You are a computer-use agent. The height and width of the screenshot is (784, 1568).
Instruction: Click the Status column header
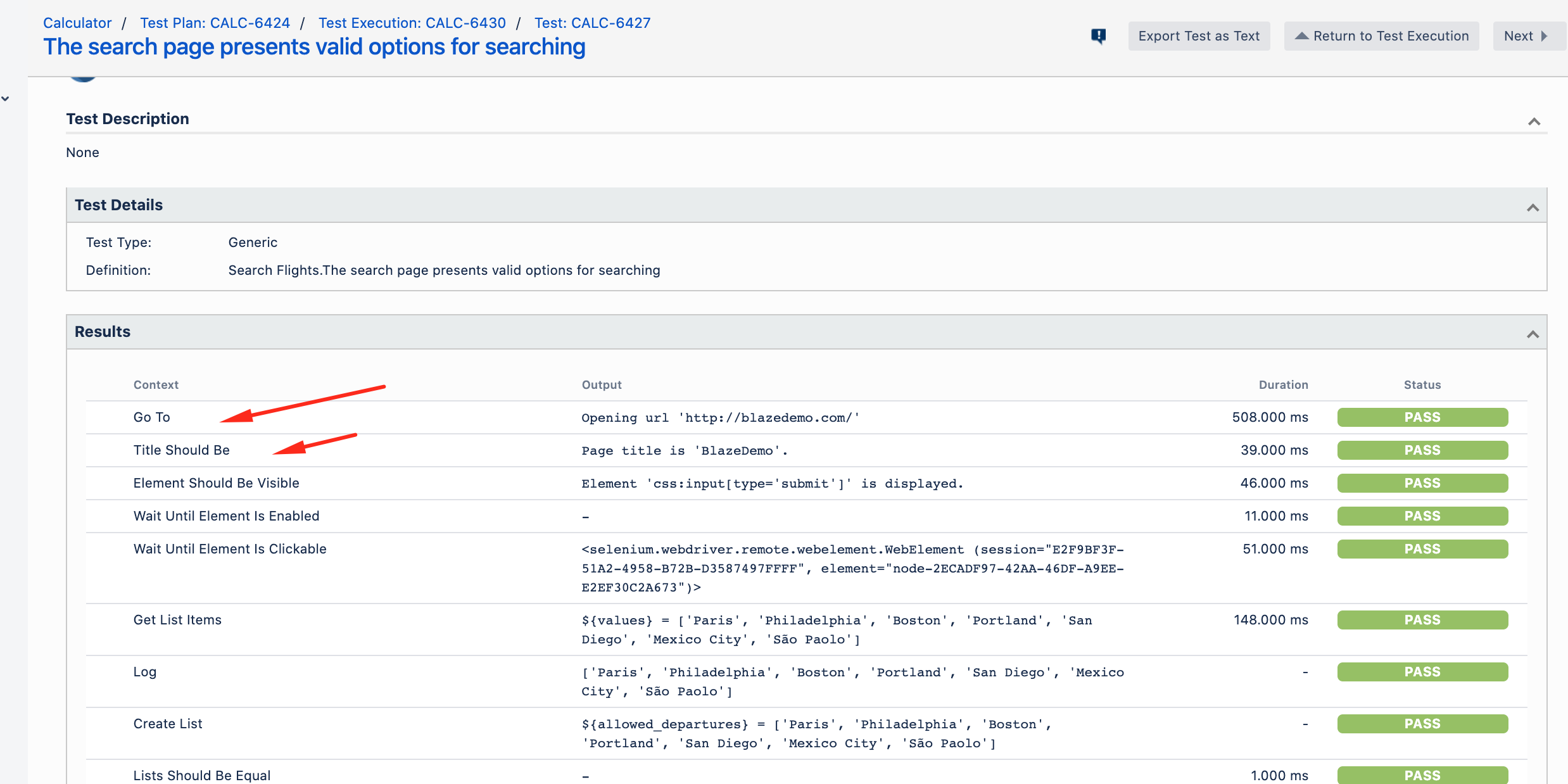point(1422,385)
